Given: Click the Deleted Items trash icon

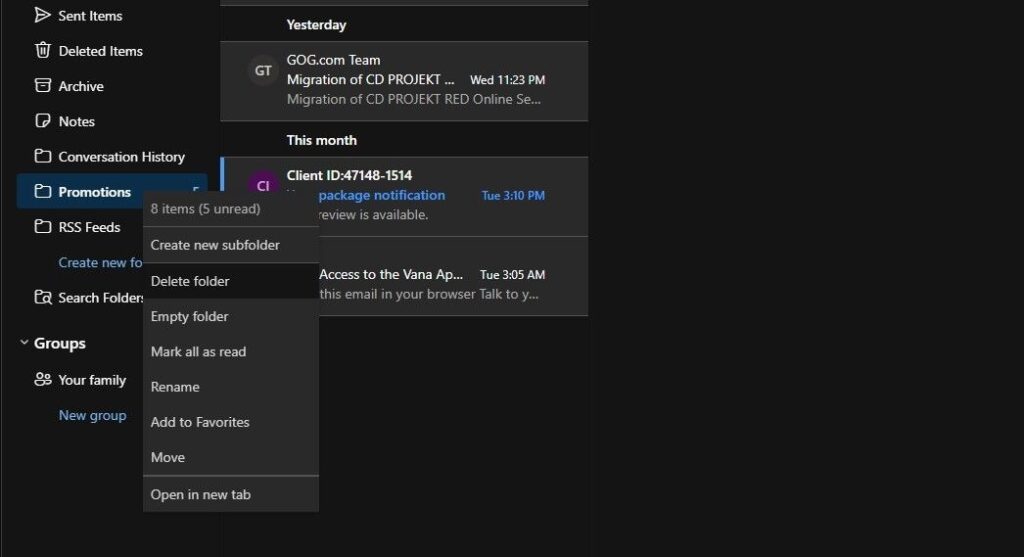Looking at the screenshot, I should click(42, 50).
